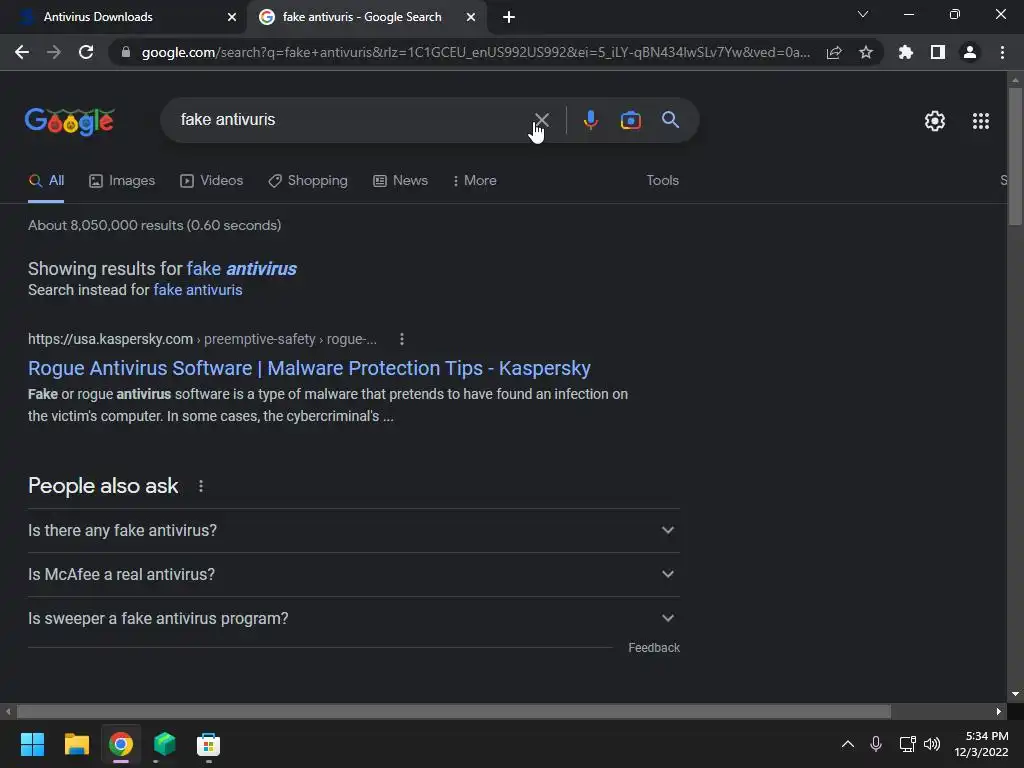The height and width of the screenshot is (768, 1024).
Task: Open the Windows Start menu
Action: (x=32, y=744)
